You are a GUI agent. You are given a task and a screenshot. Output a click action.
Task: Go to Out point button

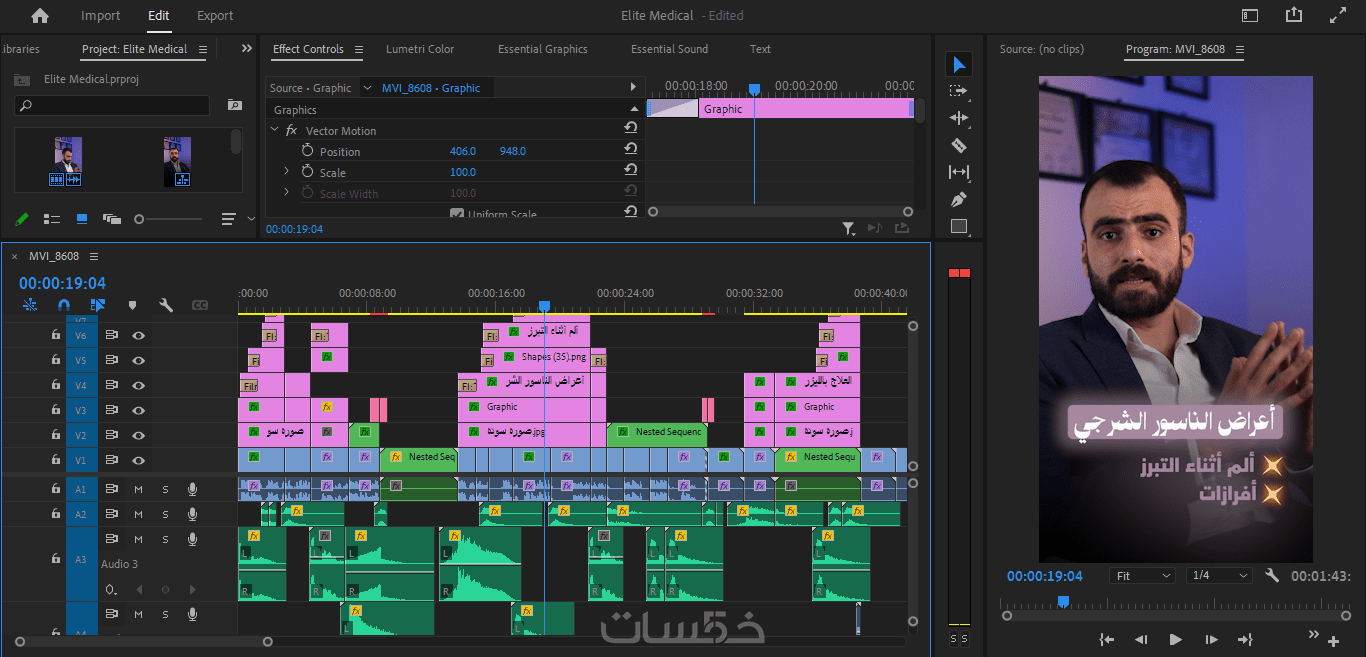(1245, 639)
